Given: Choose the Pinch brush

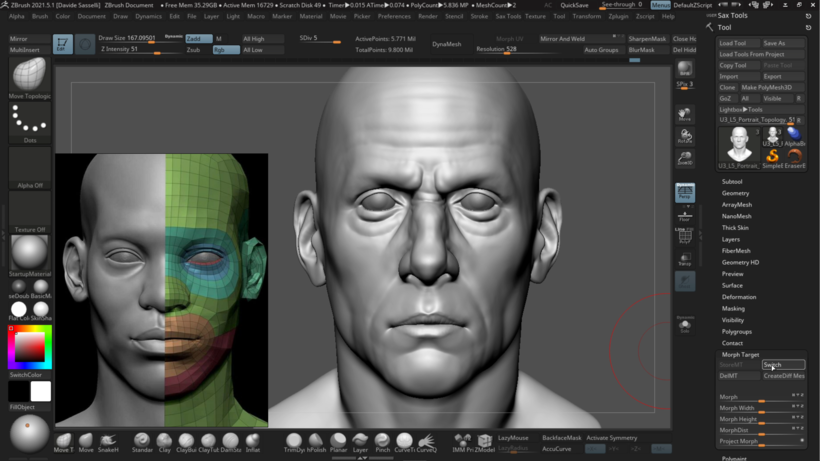Looking at the screenshot, I should click(x=382, y=440).
